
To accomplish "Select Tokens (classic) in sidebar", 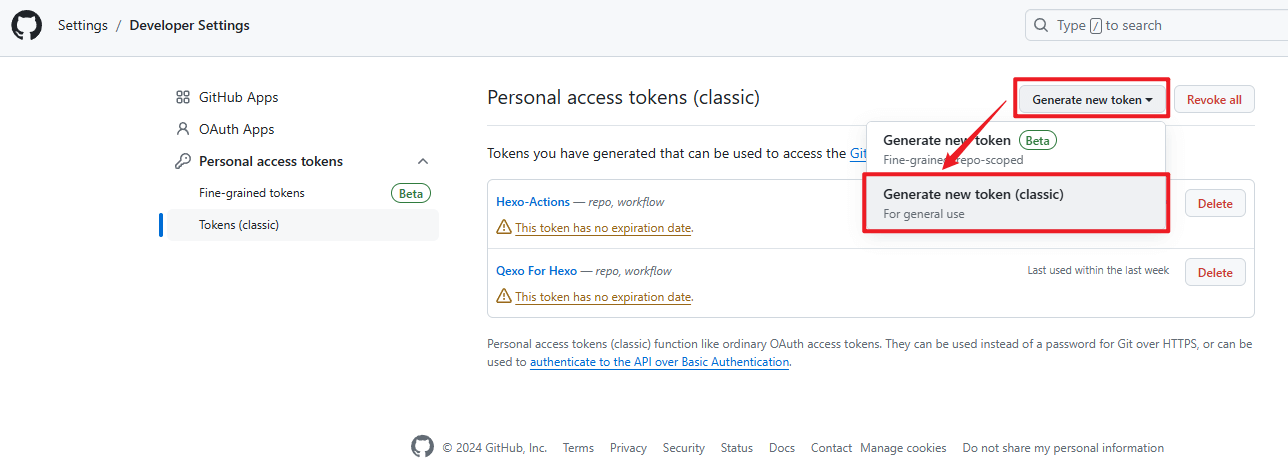I will pos(239,225).
